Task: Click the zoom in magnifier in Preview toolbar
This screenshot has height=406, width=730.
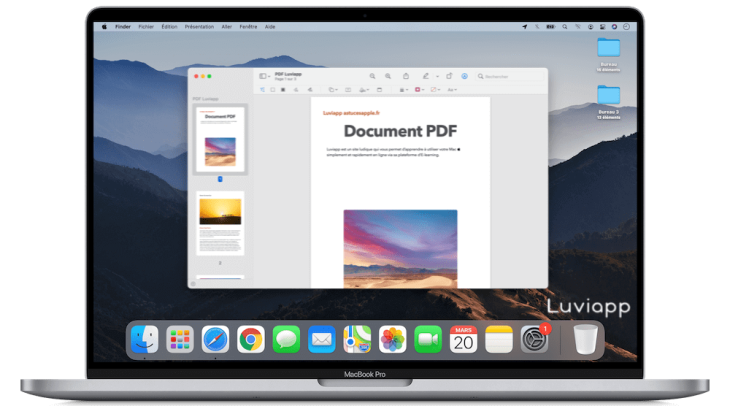Action: tap(388, 75)
